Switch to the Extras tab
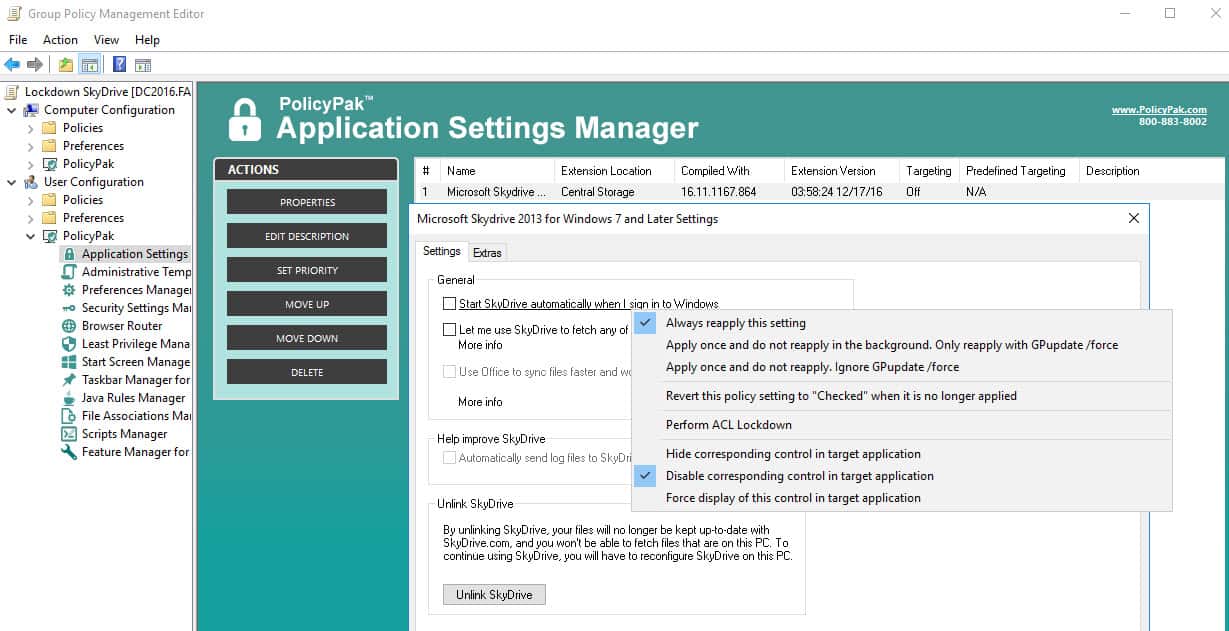The height and width of the screenshot is (631, 1229). click(488, 253)
